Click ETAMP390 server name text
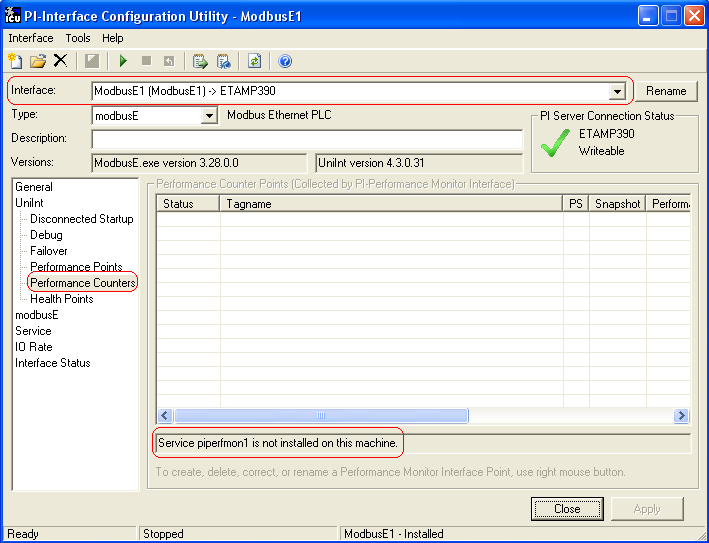This screenshot has width=709, height=543. (x=606, y=134)
